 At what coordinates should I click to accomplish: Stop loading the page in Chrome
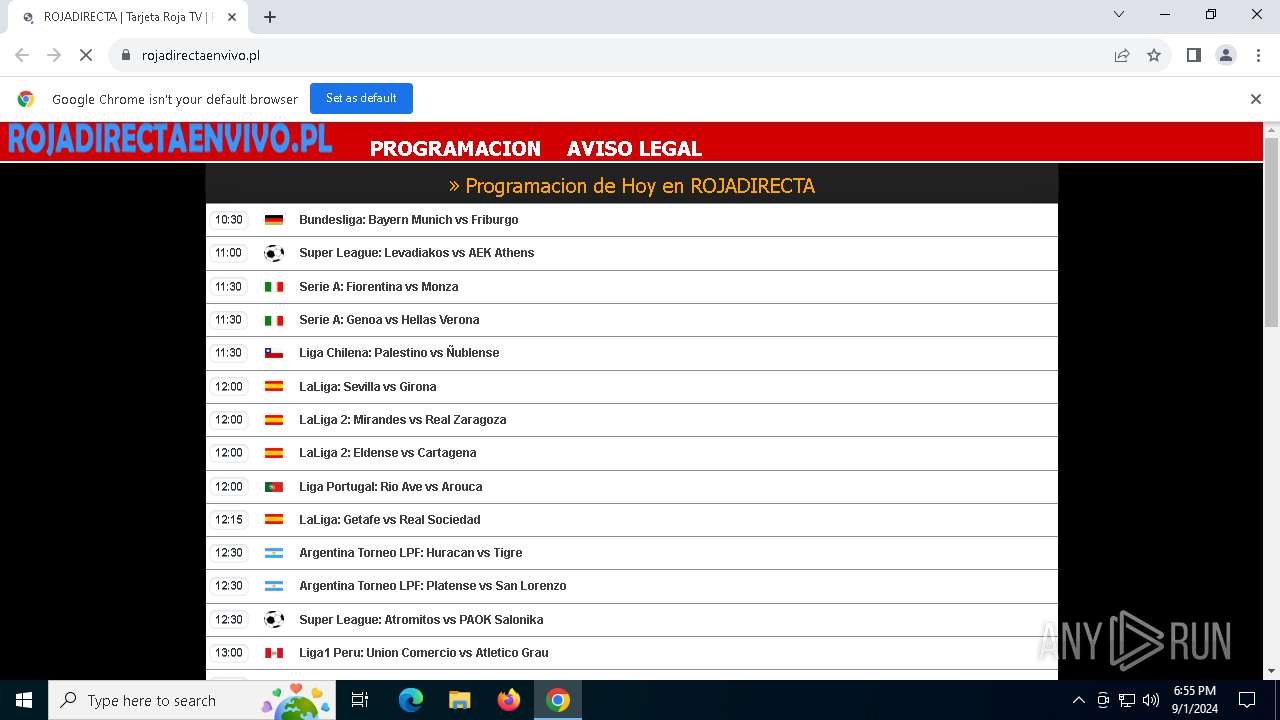86,55
